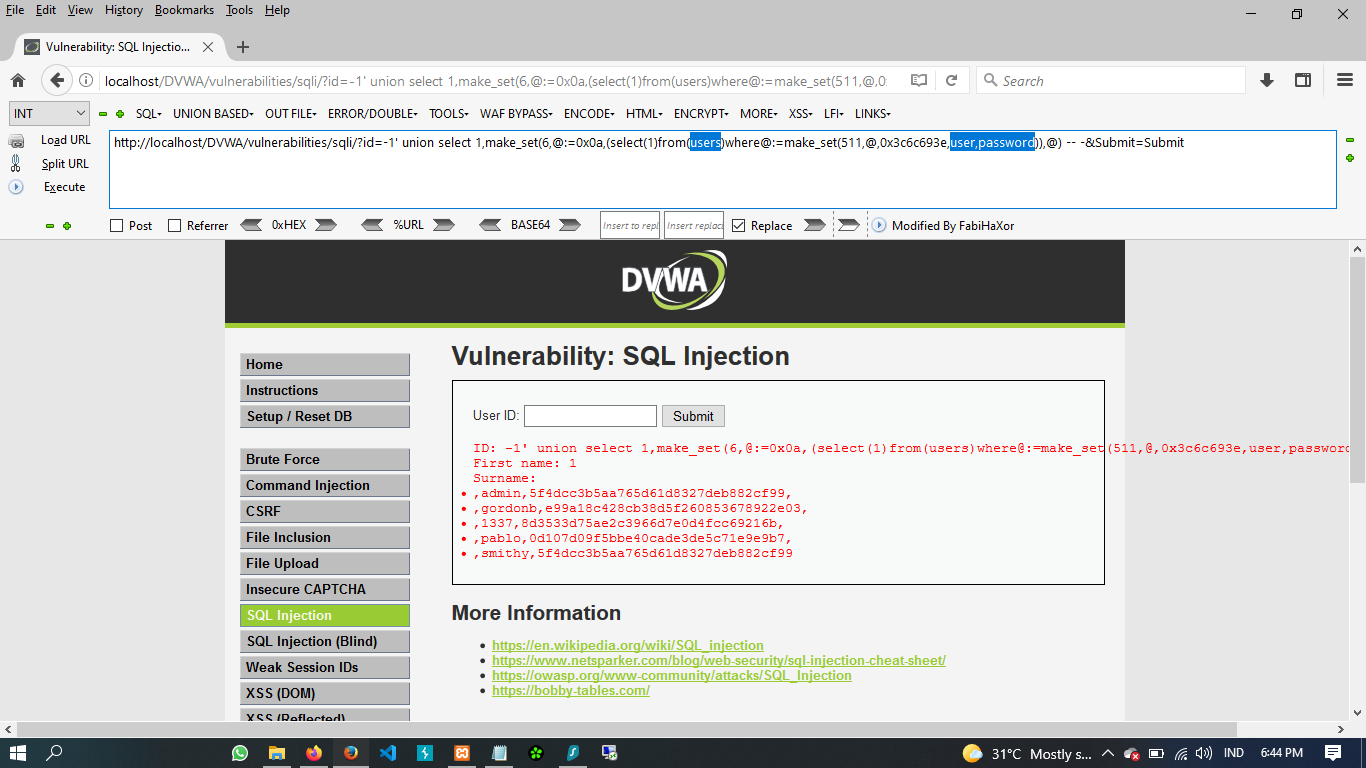Go to the Firefox home page icon
Viewport: 1366px width, 768px height.
tap(18, 81)
